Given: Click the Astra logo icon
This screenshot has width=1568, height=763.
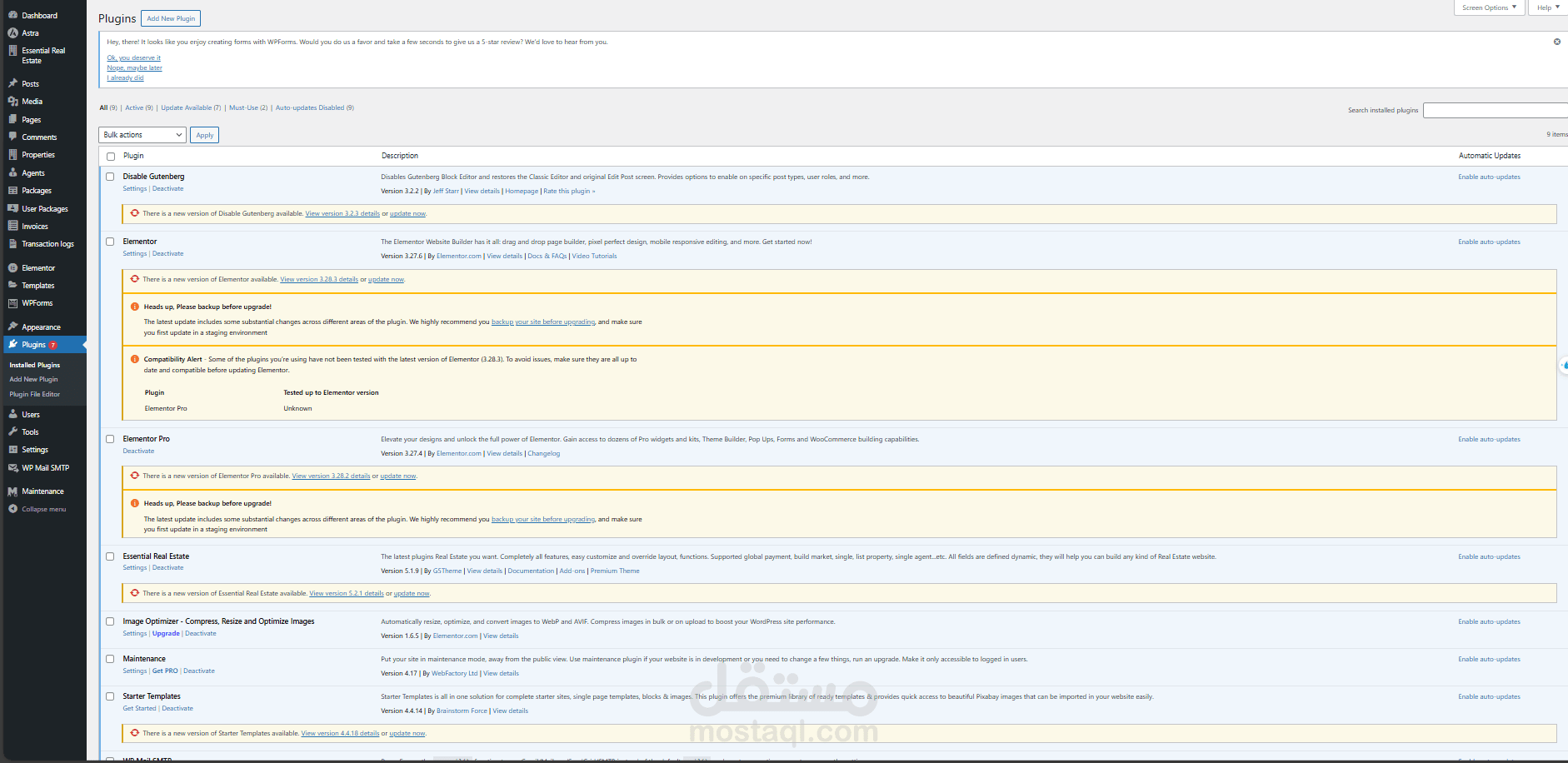Looking at the screenshot, I should coord(12,33).
